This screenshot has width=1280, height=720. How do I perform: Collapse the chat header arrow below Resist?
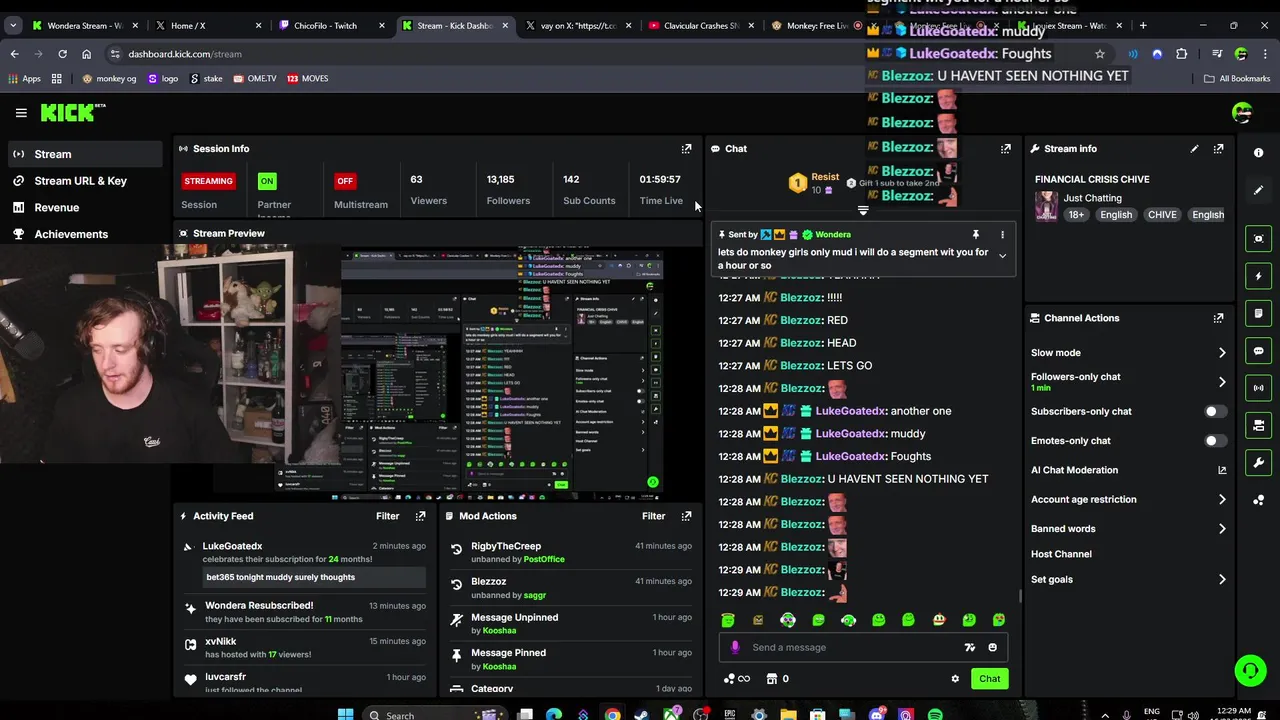pyautogui.click(x=863, y=211)
